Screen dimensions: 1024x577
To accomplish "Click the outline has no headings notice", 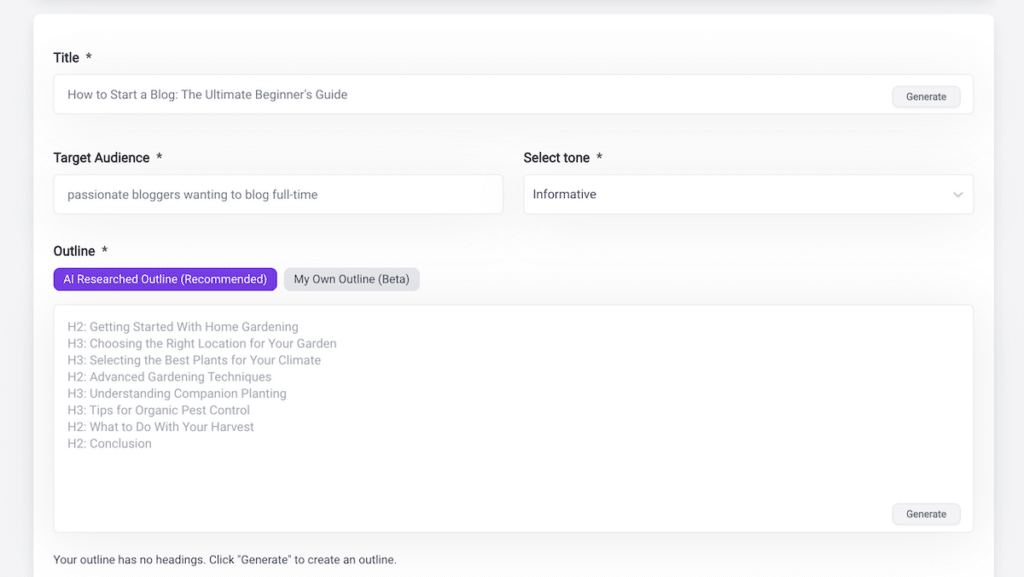I will coord(225,560).
